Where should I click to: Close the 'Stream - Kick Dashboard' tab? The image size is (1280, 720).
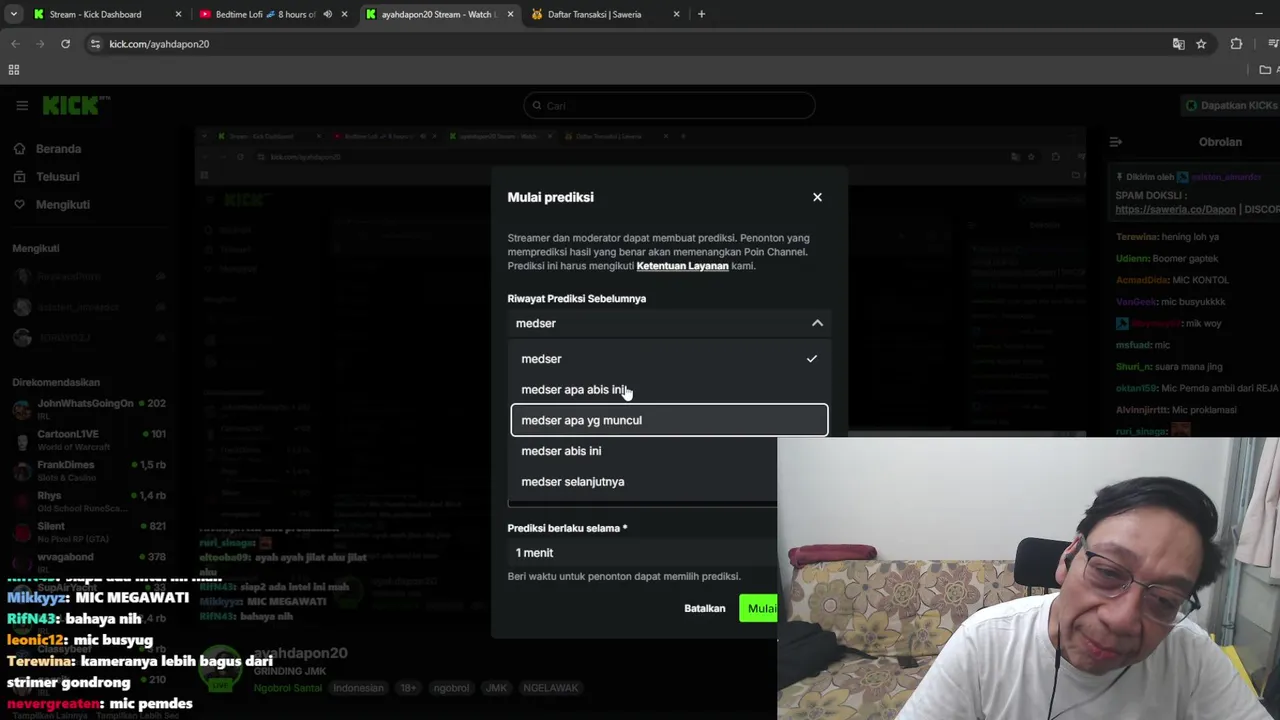pos(179,14)
